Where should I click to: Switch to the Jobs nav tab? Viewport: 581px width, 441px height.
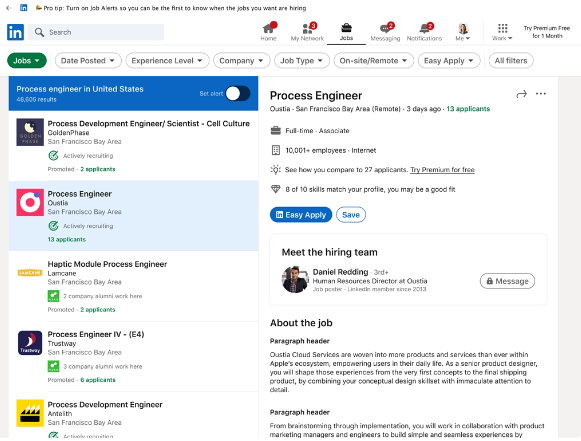click(346, 32)
